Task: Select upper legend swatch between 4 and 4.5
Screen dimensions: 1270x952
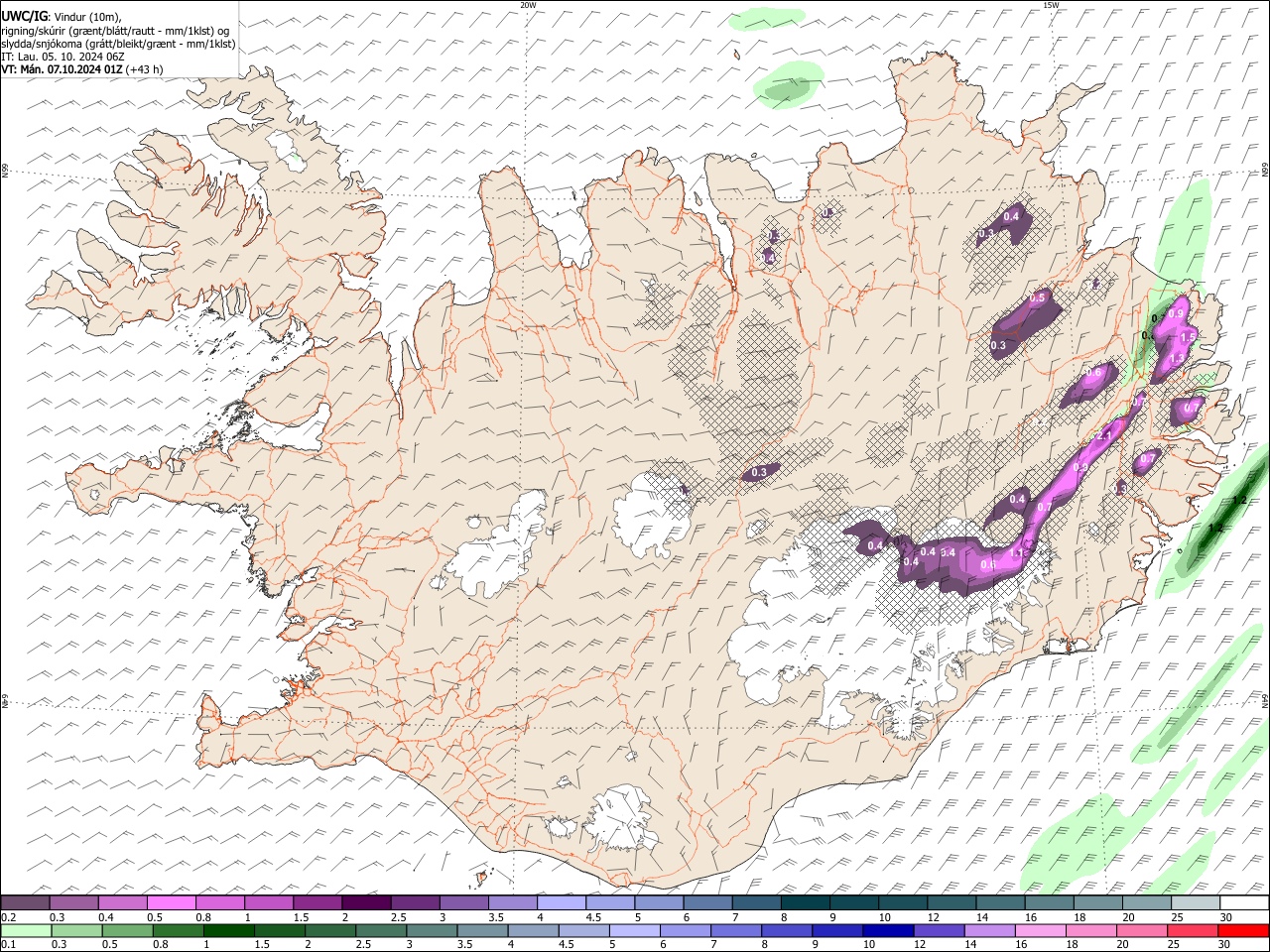Action: [562, 902]
